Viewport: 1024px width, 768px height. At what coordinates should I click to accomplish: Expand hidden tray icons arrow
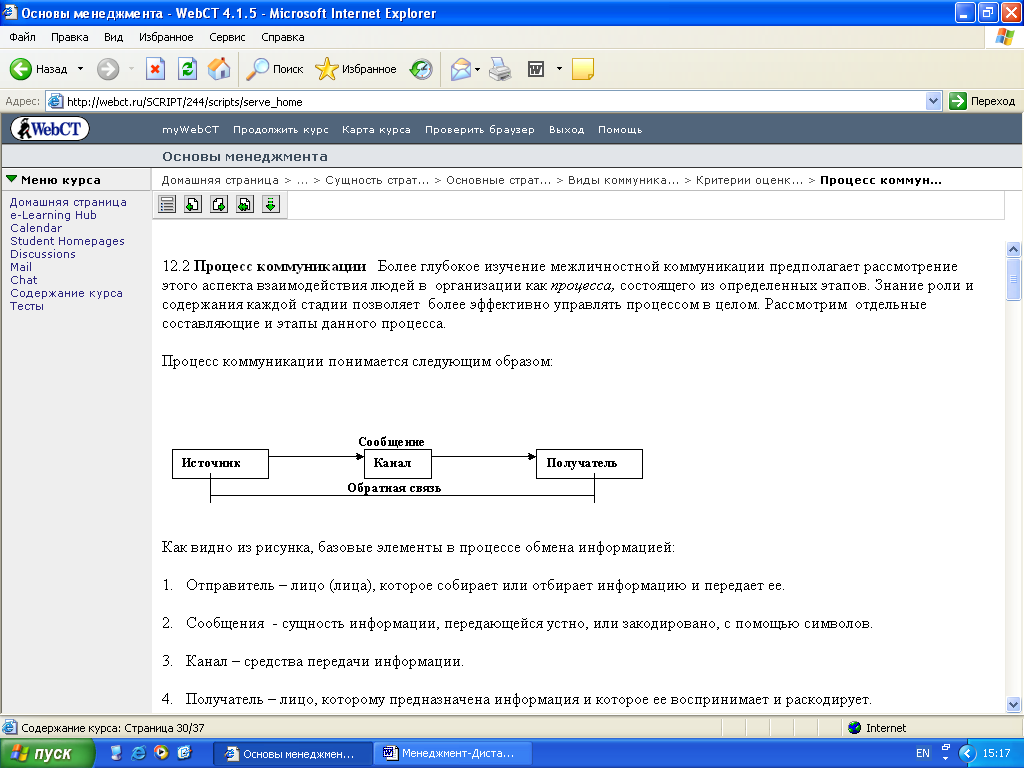pos(967,753)
